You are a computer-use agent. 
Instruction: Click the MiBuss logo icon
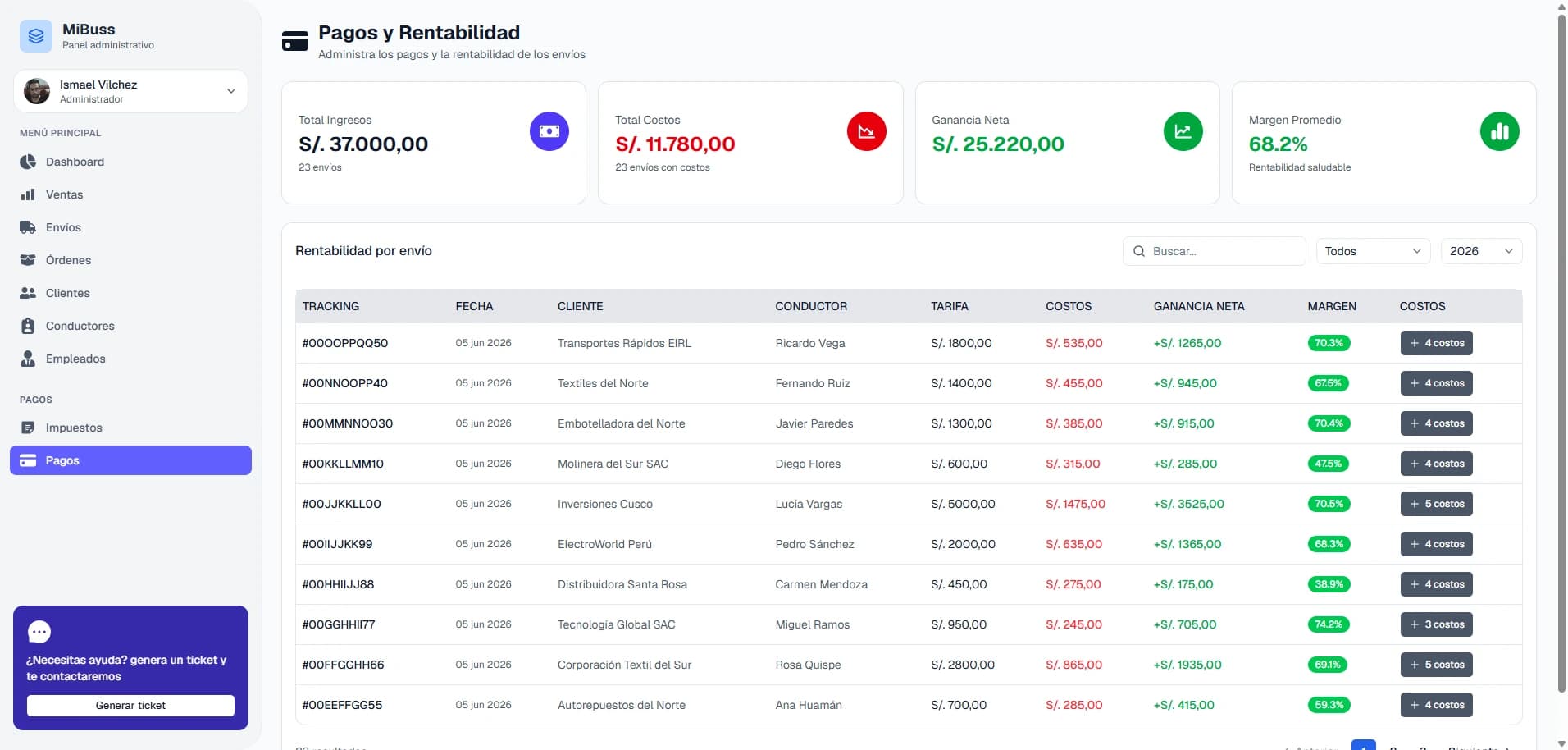point(36,36)
